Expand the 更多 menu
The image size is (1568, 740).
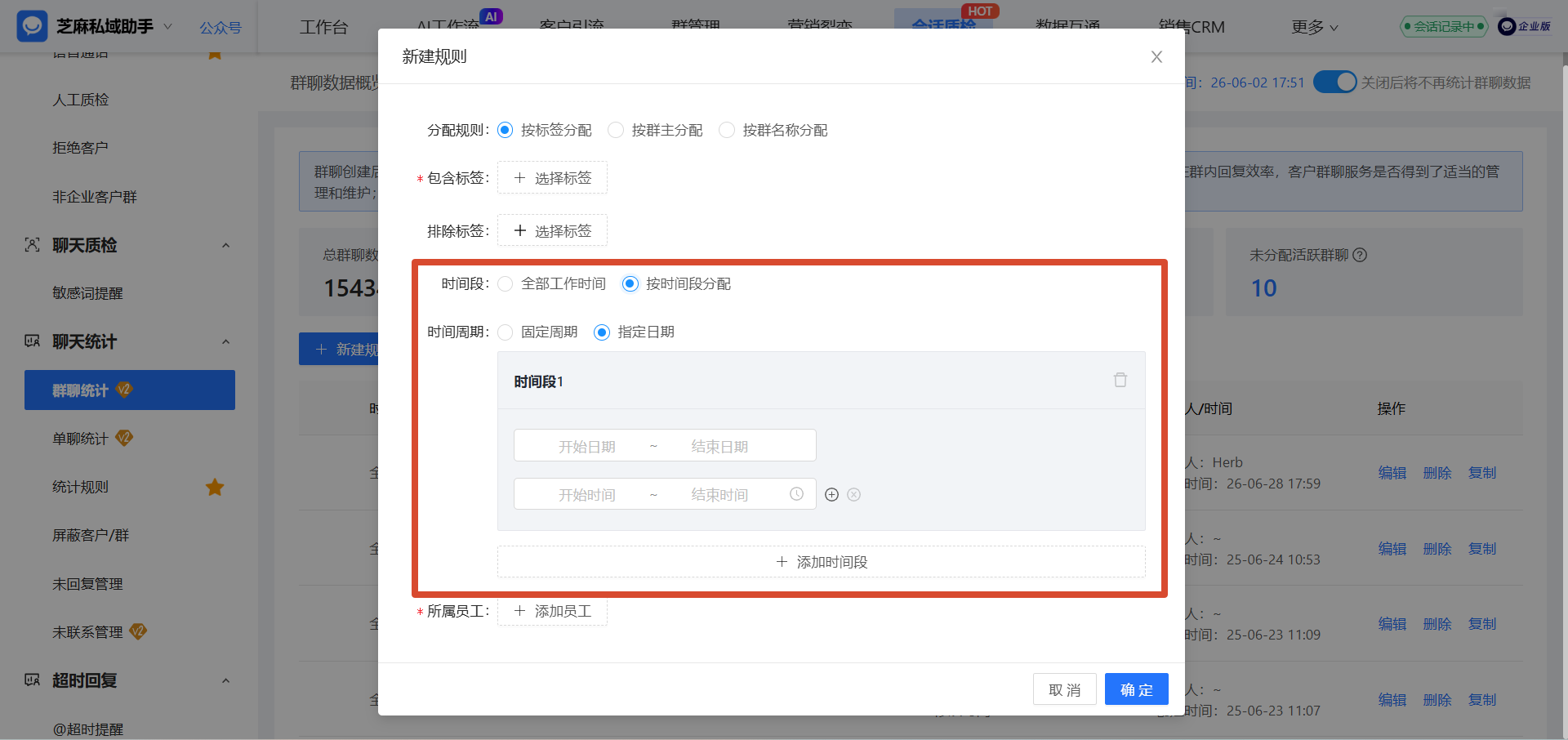(x=1315, y=27)
